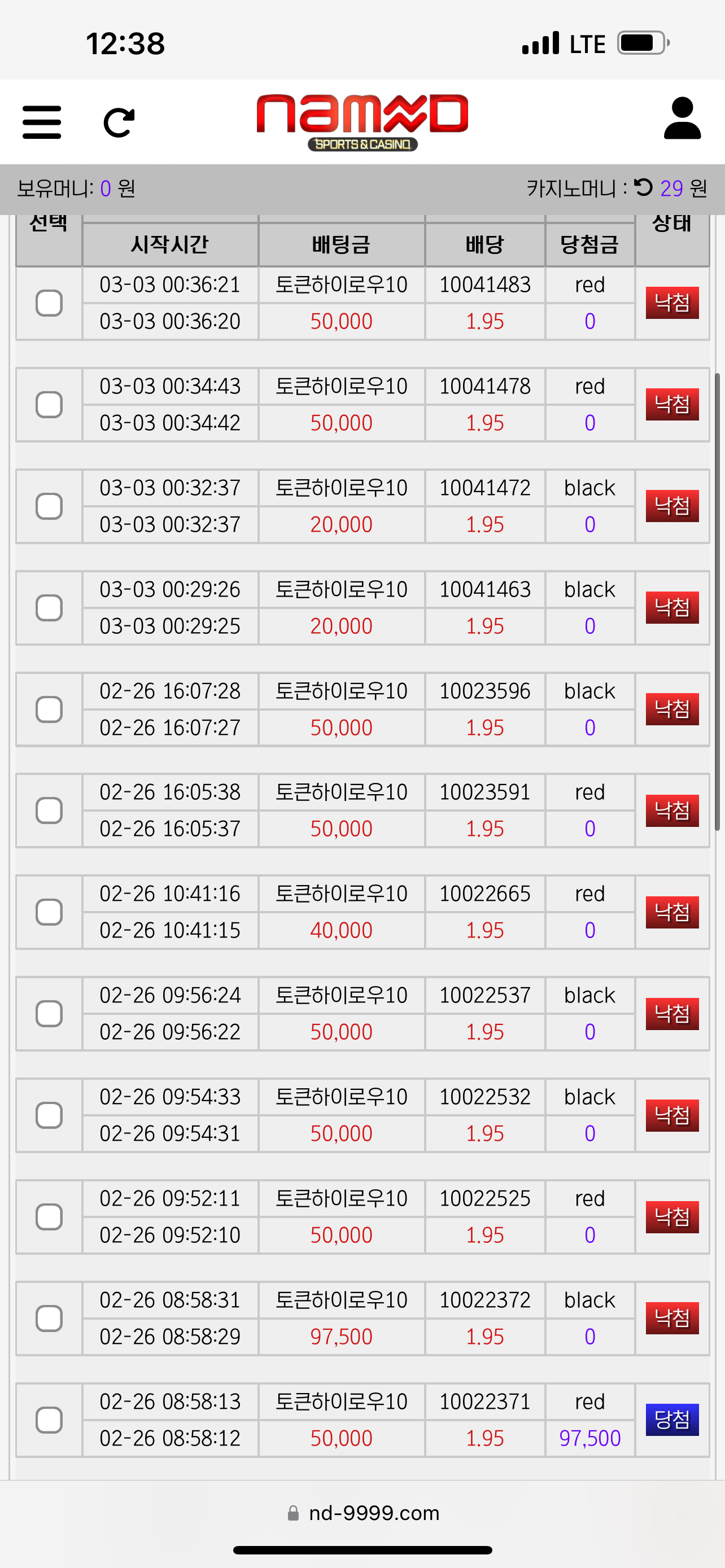Viewport: 725px width, 1568px height.
Task: Tap the 시작시간 column header
Action: 170,245
